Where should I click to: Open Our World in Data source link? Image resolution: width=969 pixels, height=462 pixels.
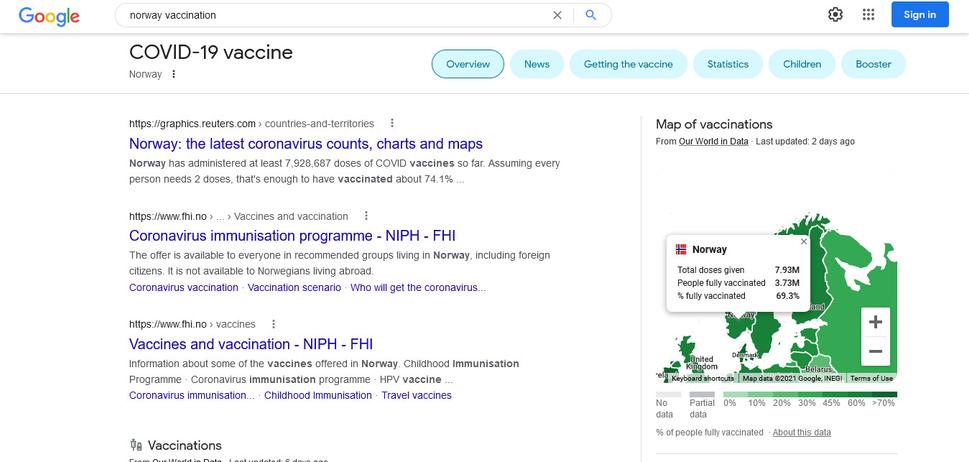[x=713, y=141]
